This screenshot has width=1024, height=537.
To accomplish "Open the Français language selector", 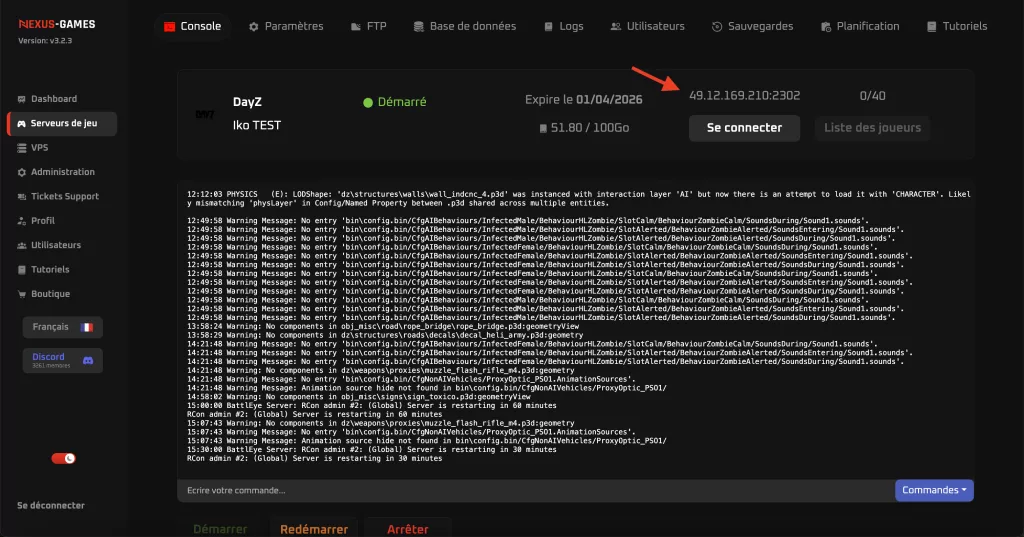I will tap(63, 327).
